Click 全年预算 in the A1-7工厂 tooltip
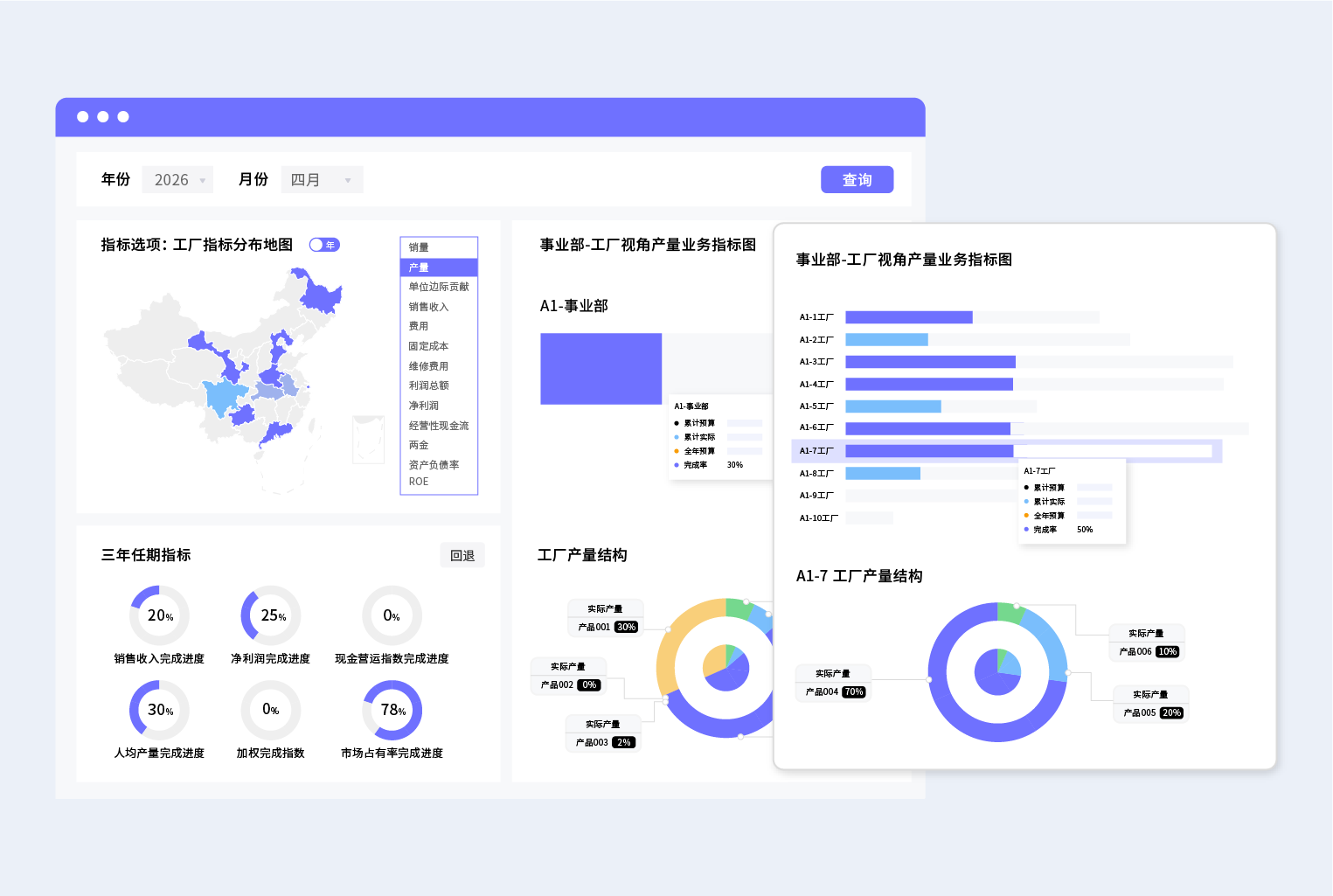The image size is (1333, 896). coord(1049,516)
